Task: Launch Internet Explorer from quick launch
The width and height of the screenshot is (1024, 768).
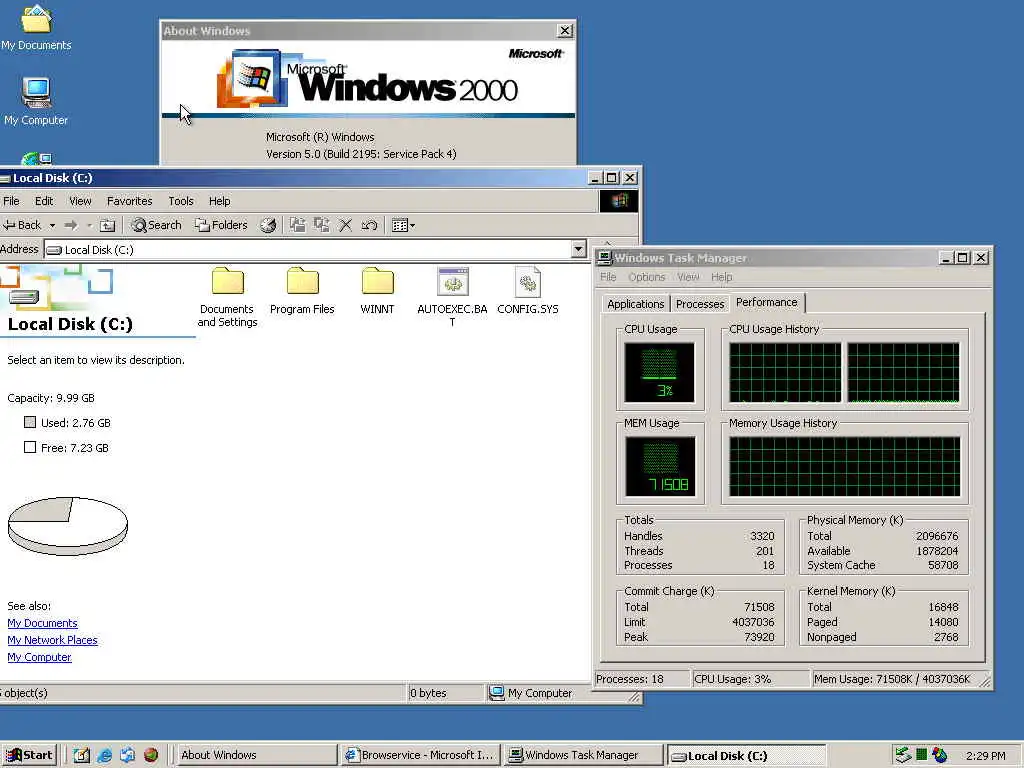Action: (104, 755)
